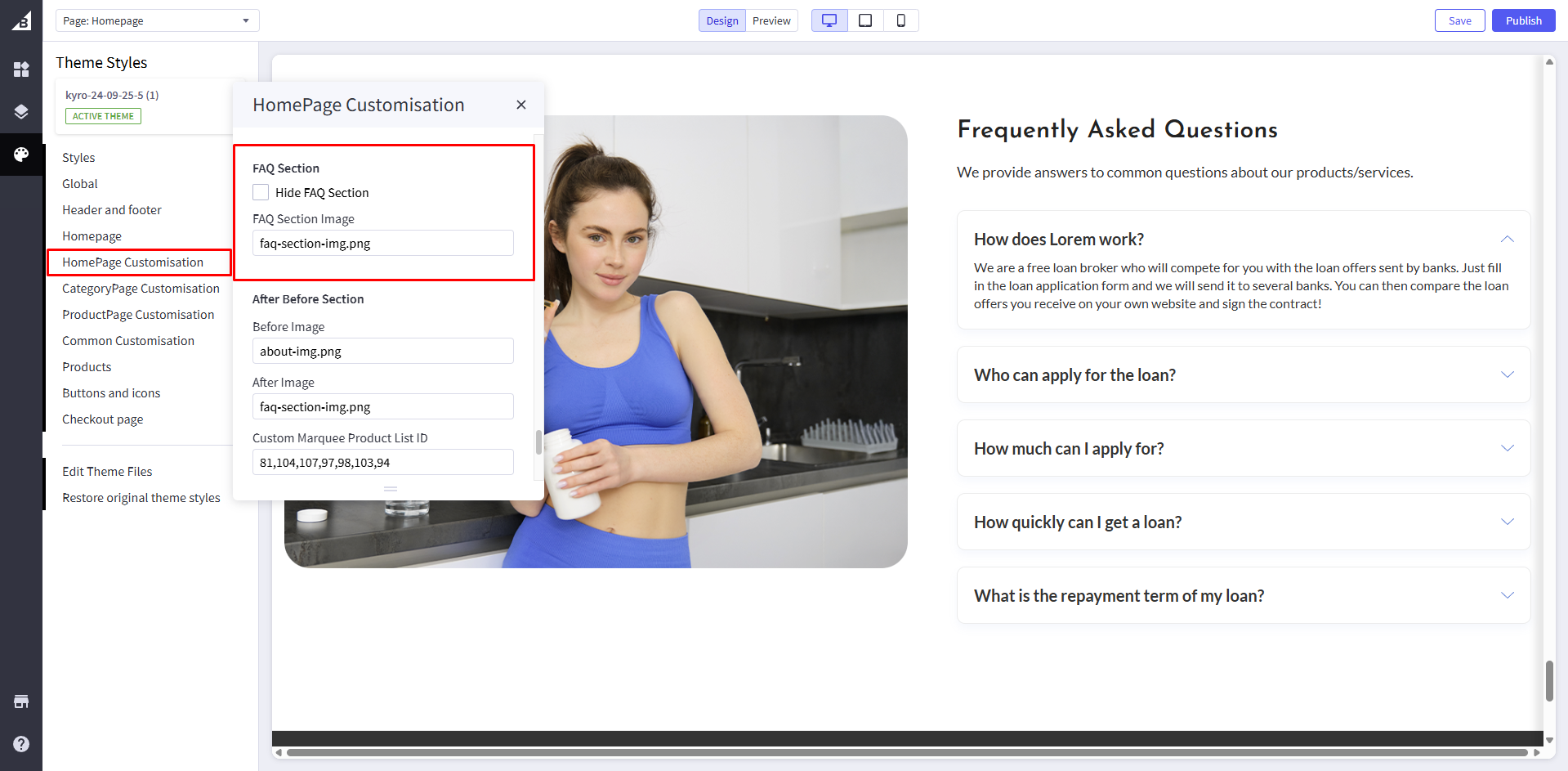This screenshot has width=1568, height=771.
Task: Switch to tablet view icon
Action: [865, 20]
